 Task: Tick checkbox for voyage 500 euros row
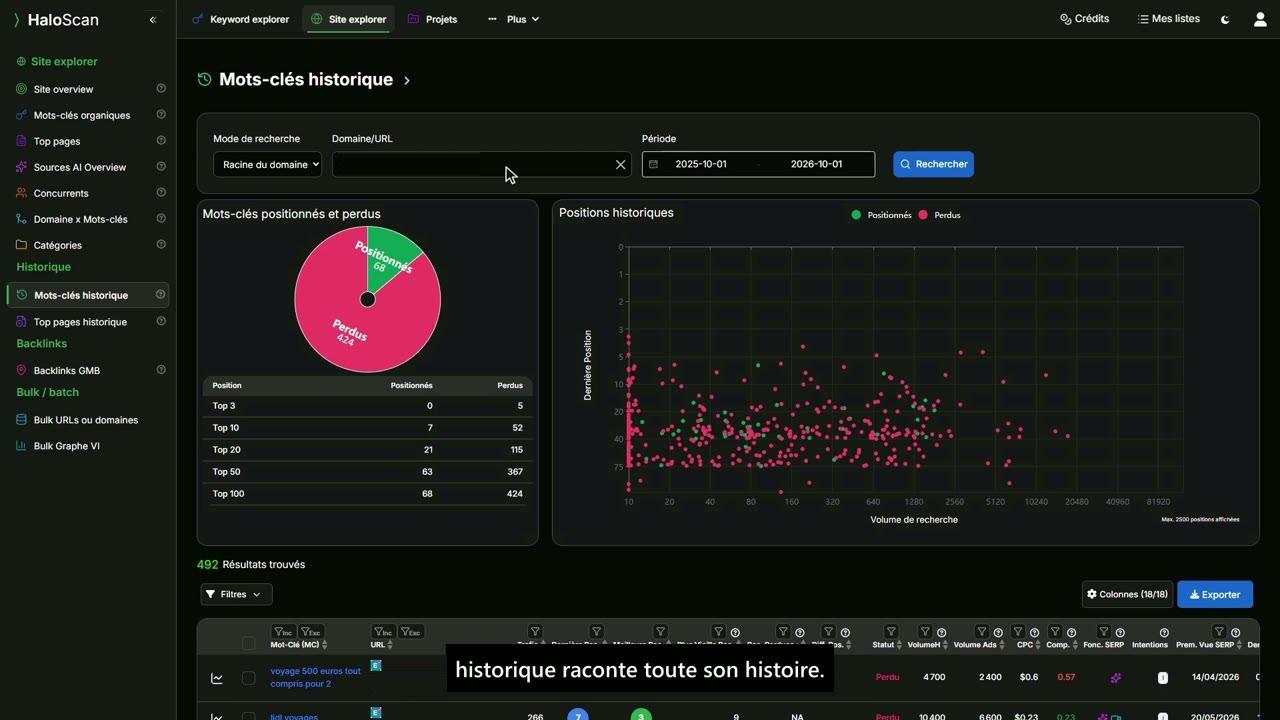coord(248,678)
